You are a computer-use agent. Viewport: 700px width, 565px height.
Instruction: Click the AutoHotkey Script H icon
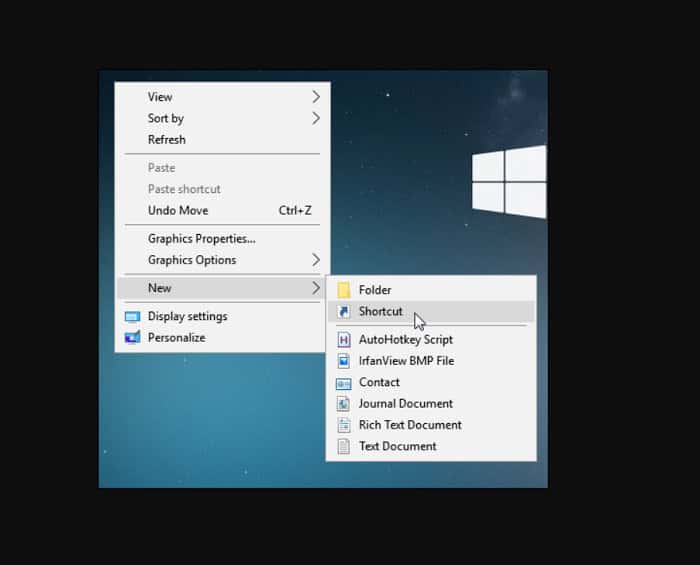pyautogui.click(x=344, y=340)
